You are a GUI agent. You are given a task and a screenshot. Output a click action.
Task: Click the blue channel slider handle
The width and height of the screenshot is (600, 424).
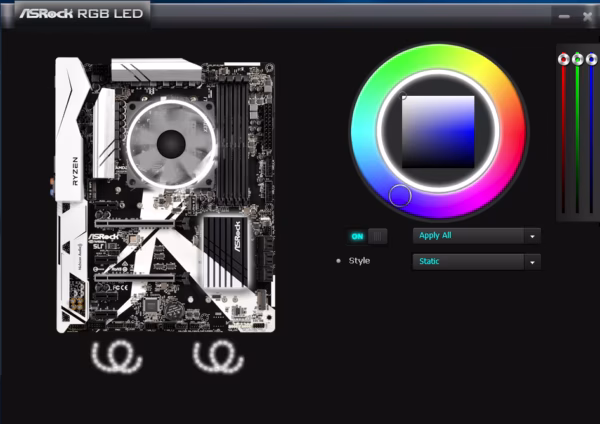[592, 59]
